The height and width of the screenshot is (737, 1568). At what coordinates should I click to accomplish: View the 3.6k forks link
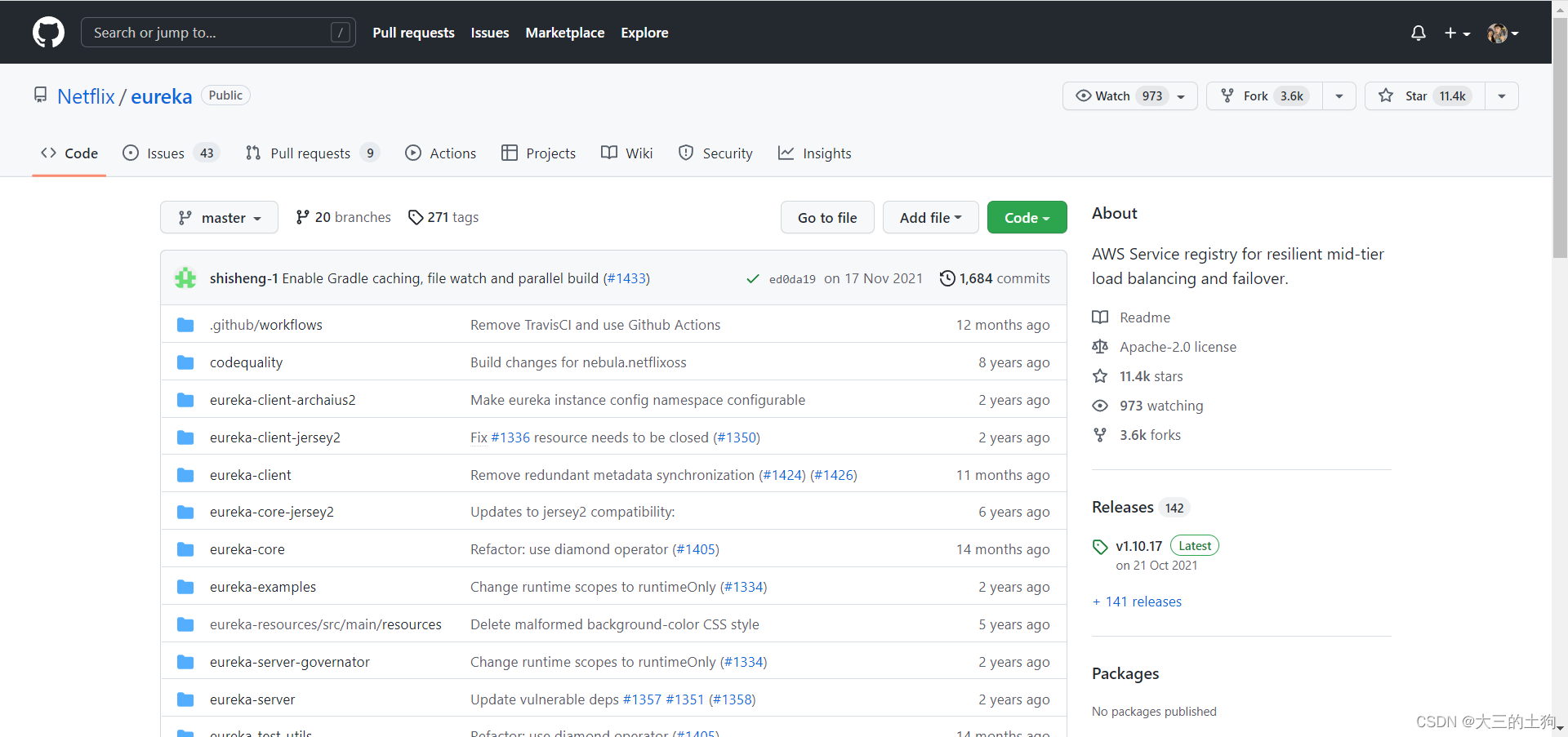pos(1137,435)
